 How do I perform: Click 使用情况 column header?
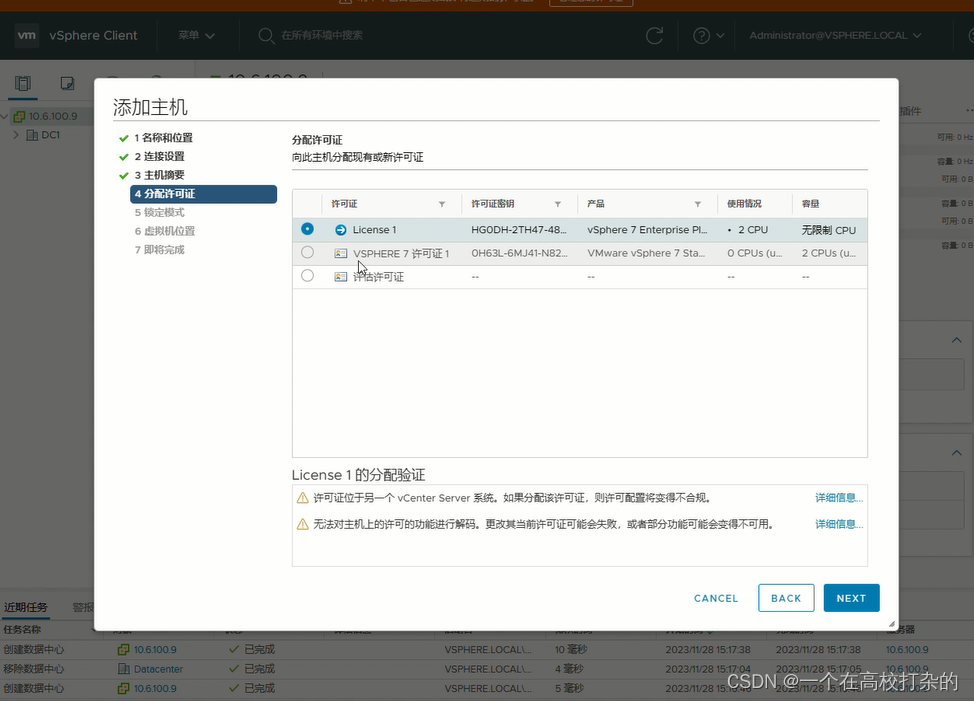[x=744, y=204]
